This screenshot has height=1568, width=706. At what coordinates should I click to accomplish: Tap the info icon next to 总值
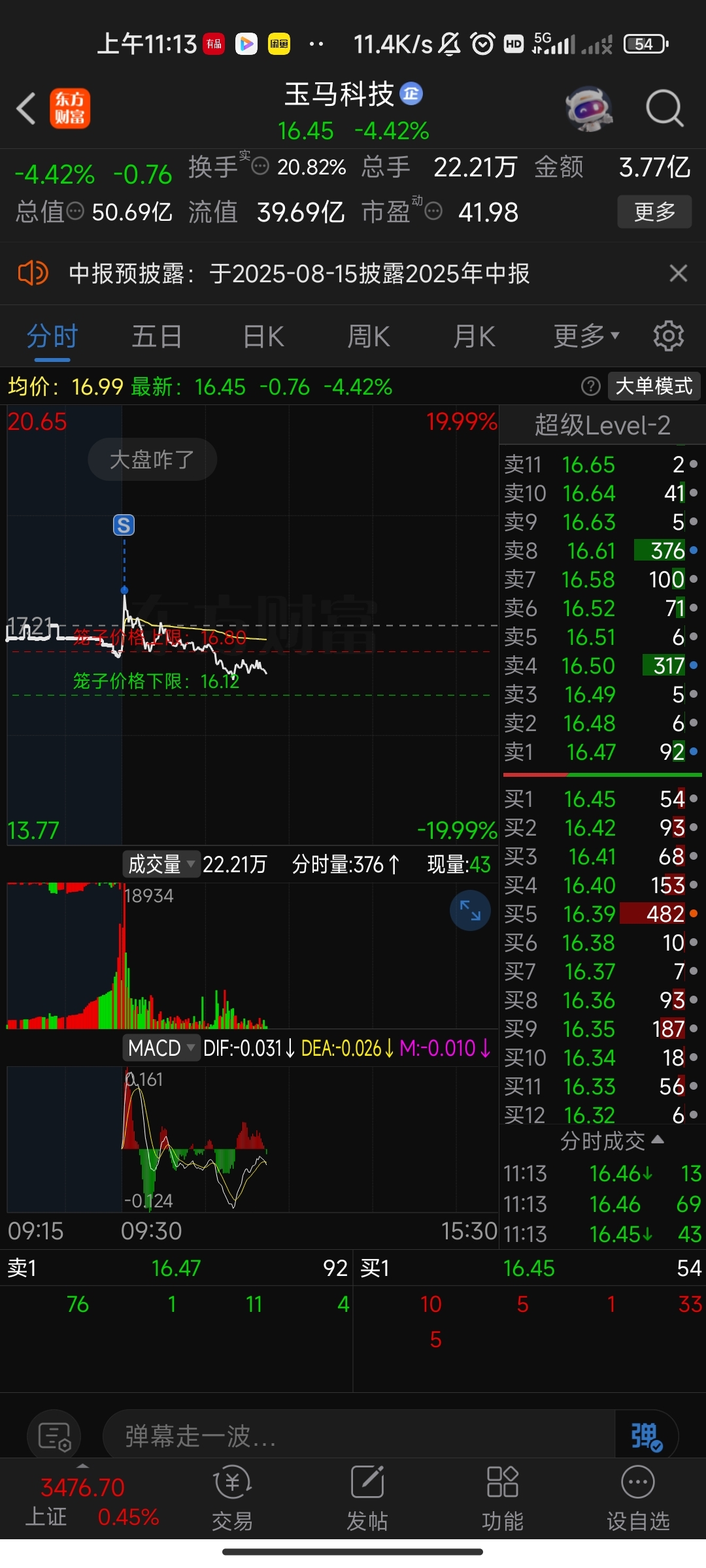76,211
